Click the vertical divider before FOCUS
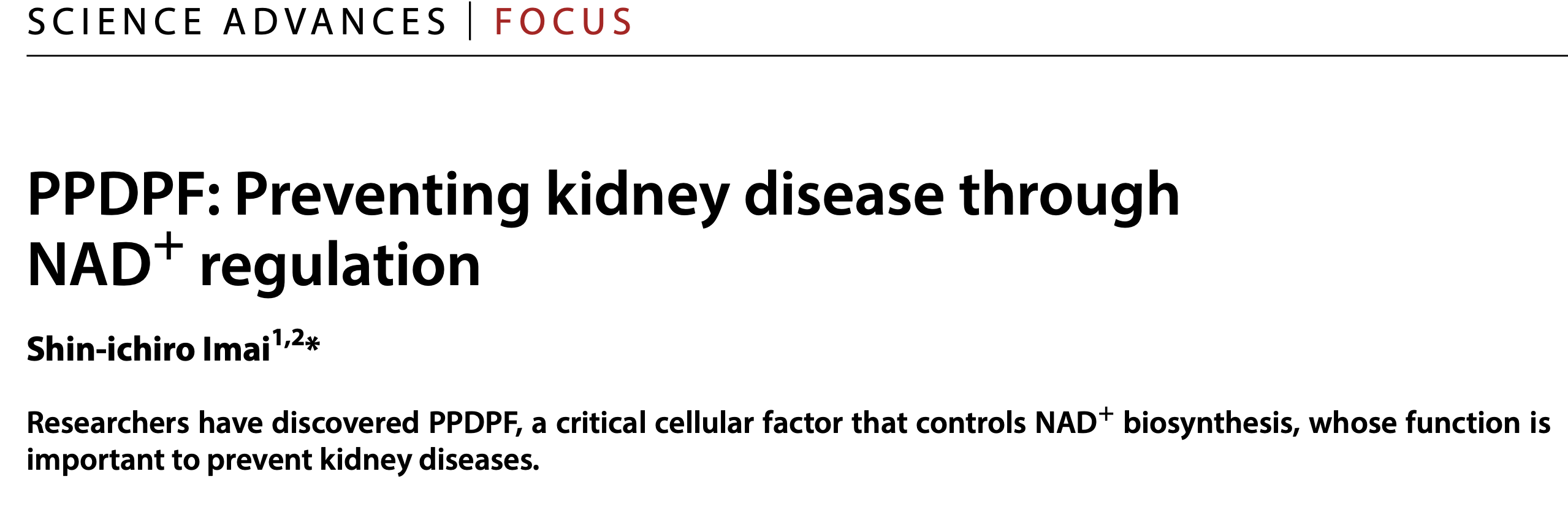Viewport: 1568px width, 509px height. pos(470,21)
